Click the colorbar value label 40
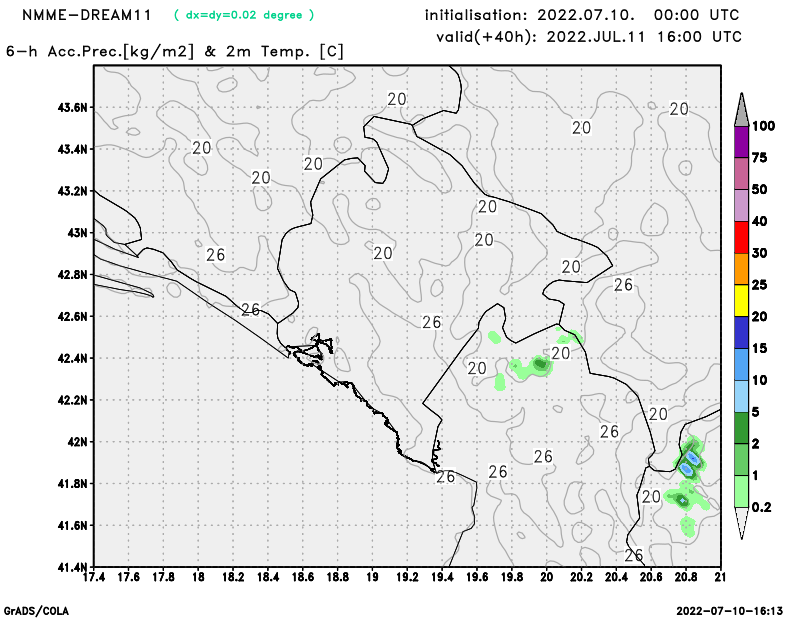800x618 pixels. pyautogui.click(x=760, y=221)
